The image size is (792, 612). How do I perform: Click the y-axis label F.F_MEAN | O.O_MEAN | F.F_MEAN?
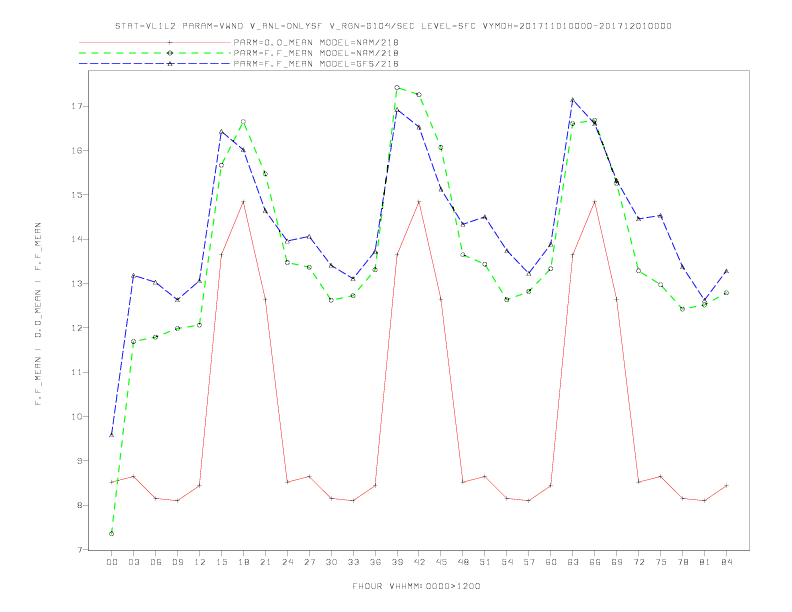[38, 314]
